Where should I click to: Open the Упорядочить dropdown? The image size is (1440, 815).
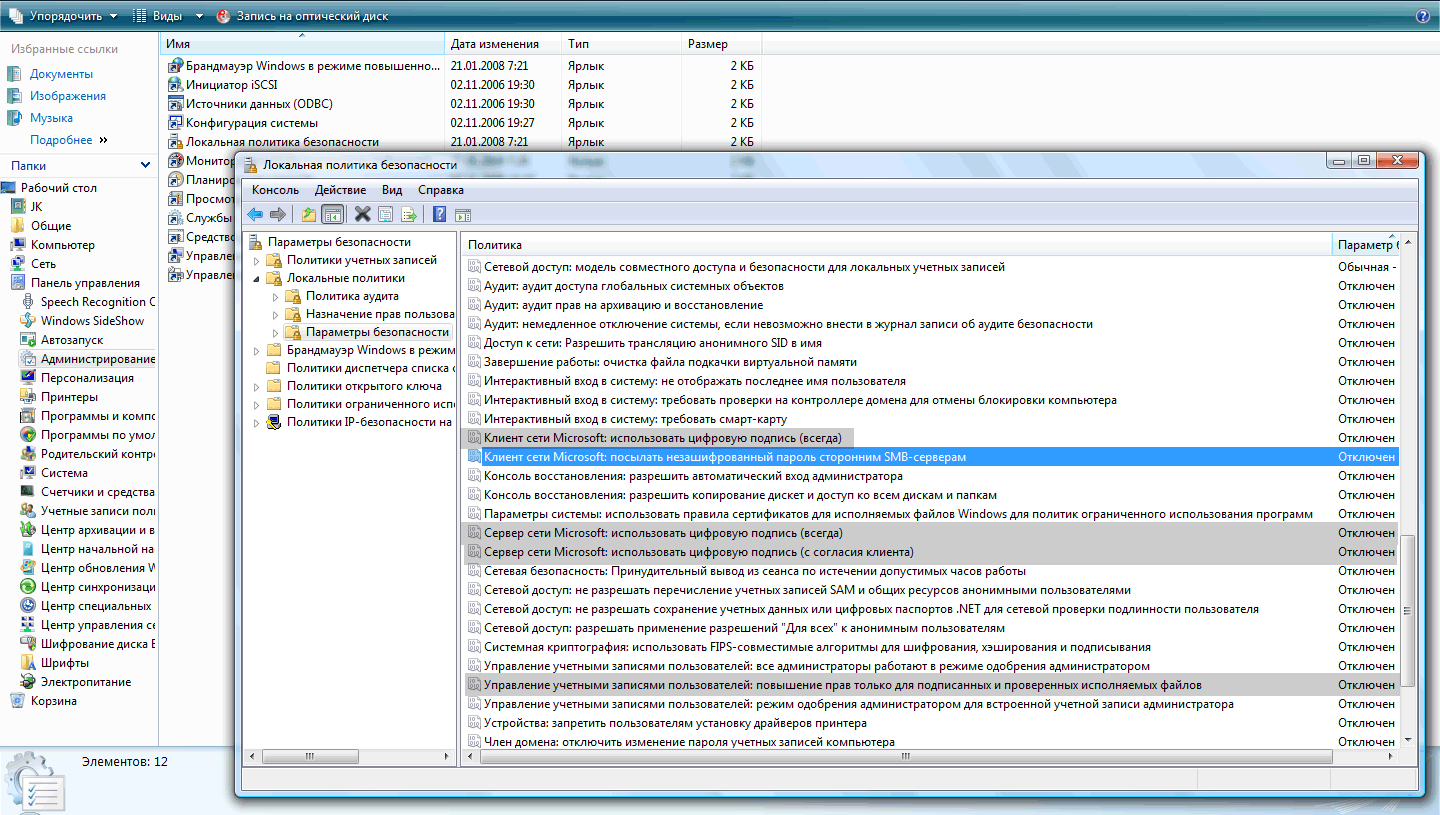coord(63,16)
